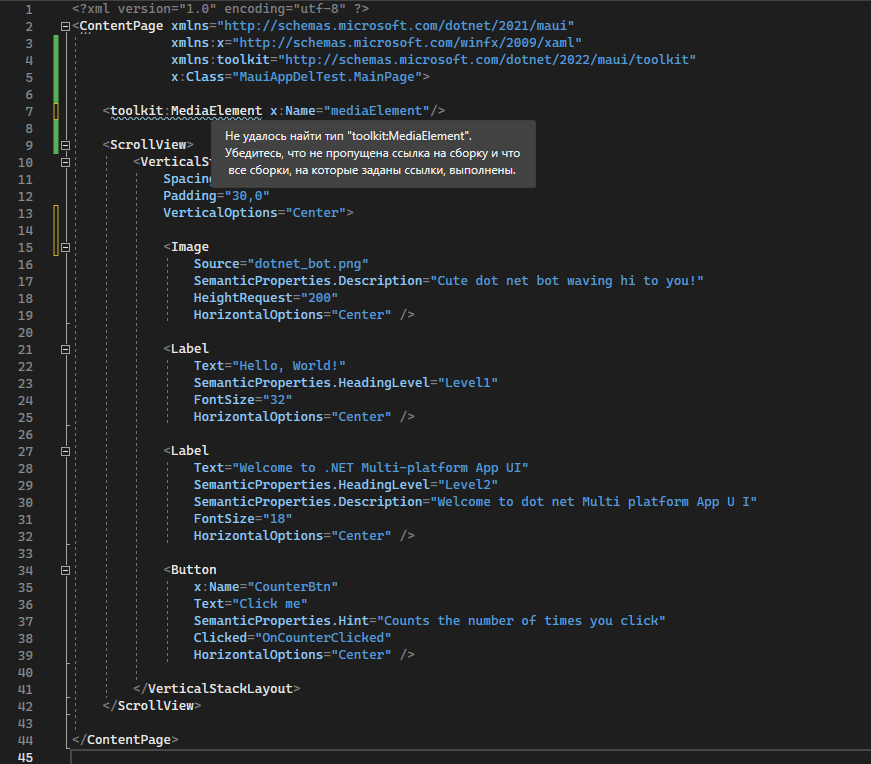Collapse the Image element fold marker

coord(65,247)
